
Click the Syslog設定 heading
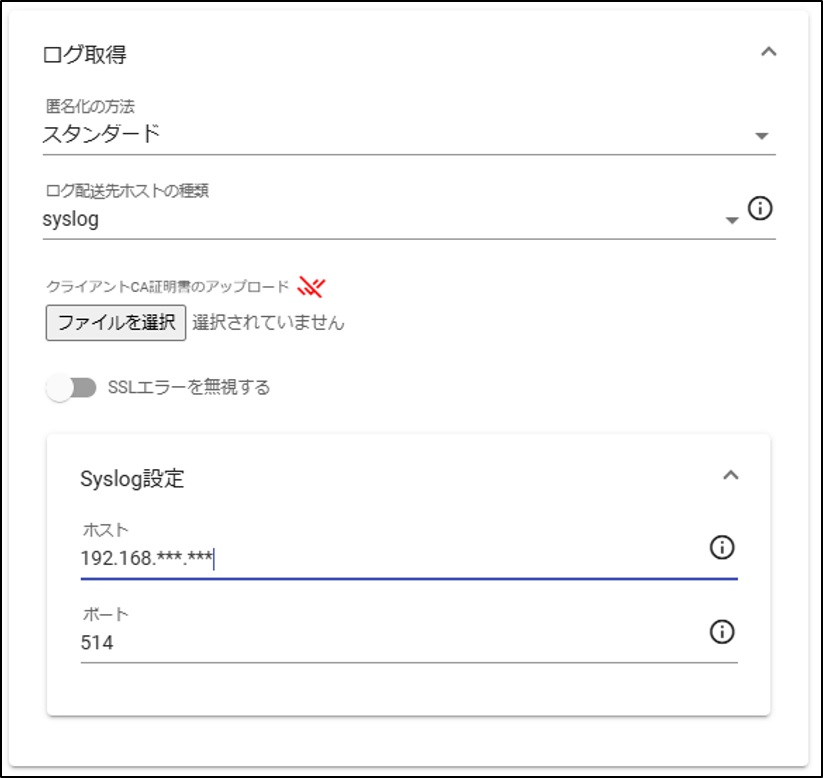click(132, 479)
